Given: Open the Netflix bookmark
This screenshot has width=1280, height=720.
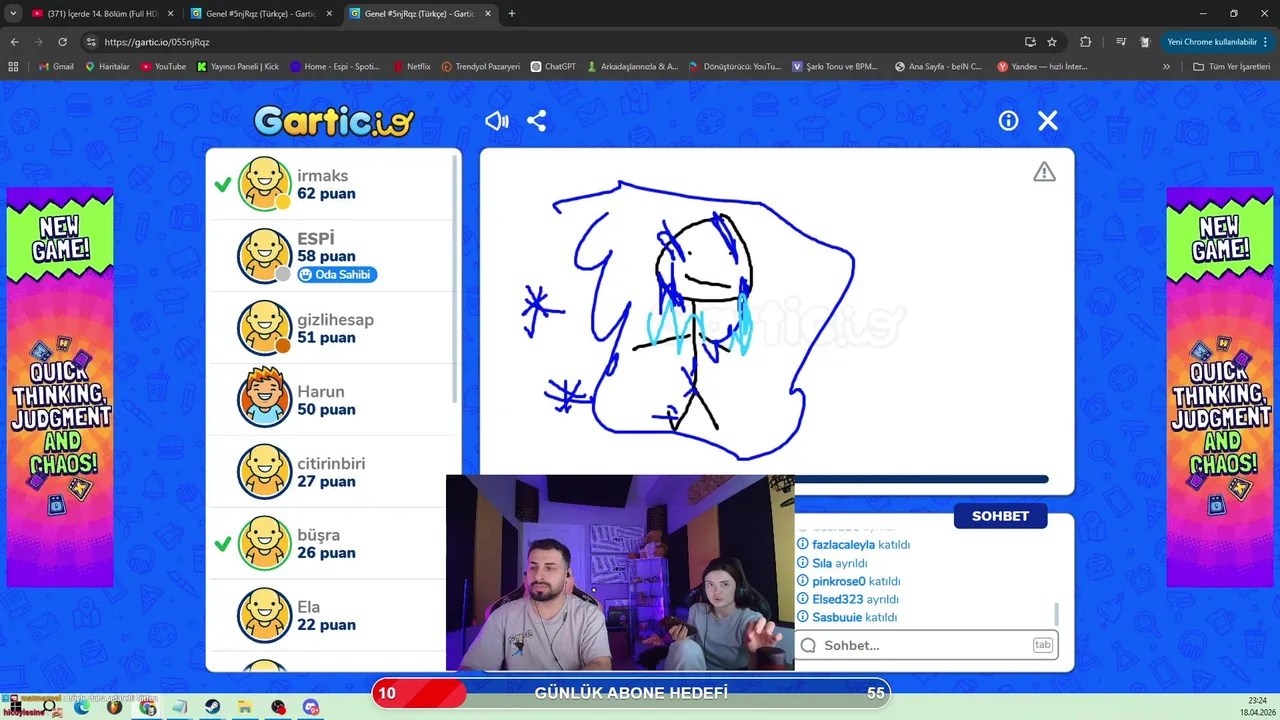Looking at the screenshot, I should coord(411,66).
